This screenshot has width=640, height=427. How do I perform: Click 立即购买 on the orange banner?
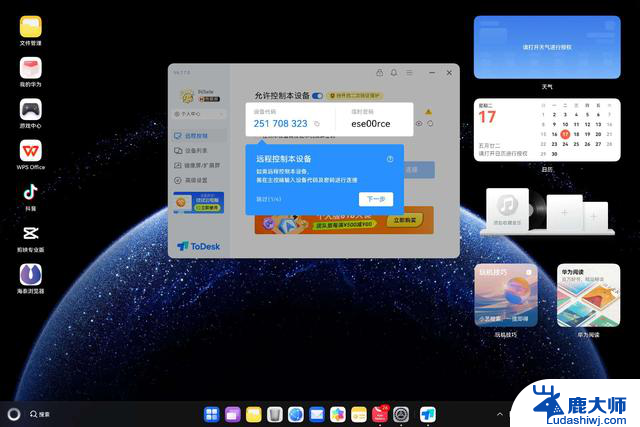(404, 220)
